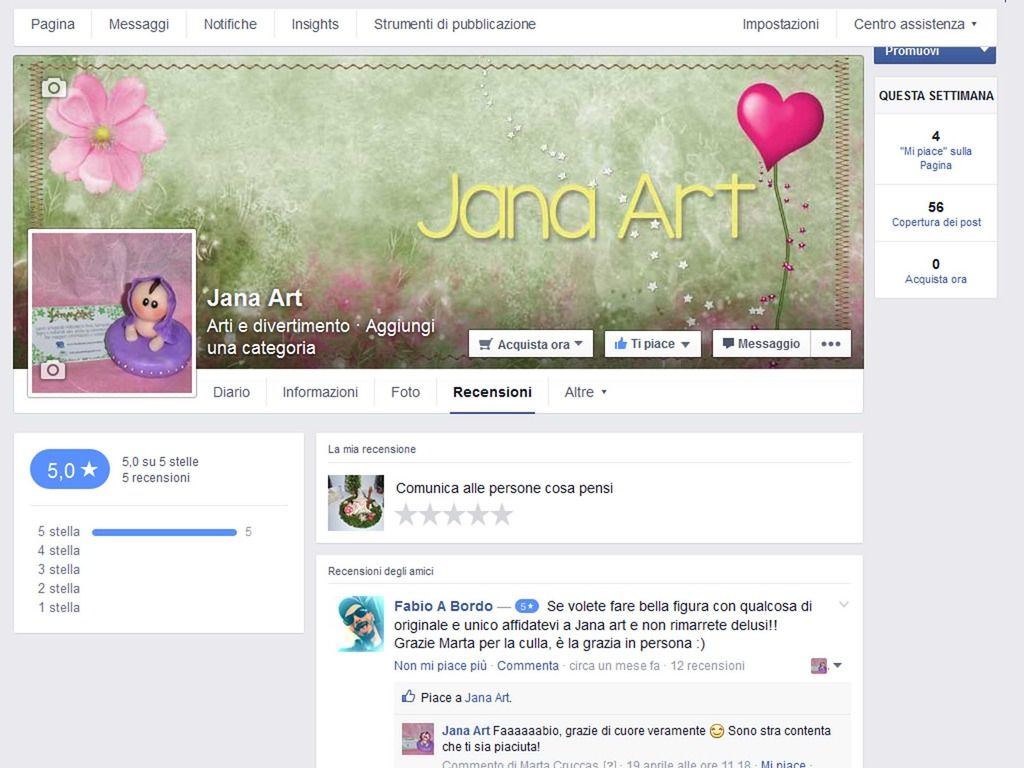Viewport: 1024px width, 768px height.
Task: Click the Jana Art profile picture
Action: pos(112,313)
